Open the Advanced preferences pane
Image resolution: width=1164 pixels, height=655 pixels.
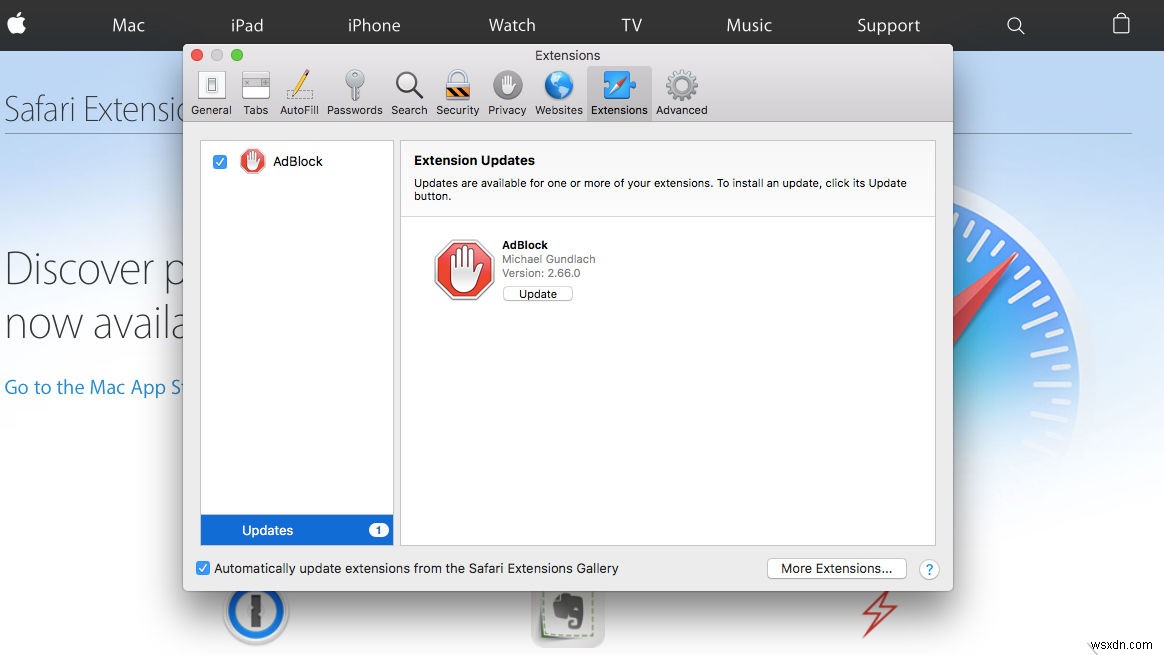pos(681,93)
